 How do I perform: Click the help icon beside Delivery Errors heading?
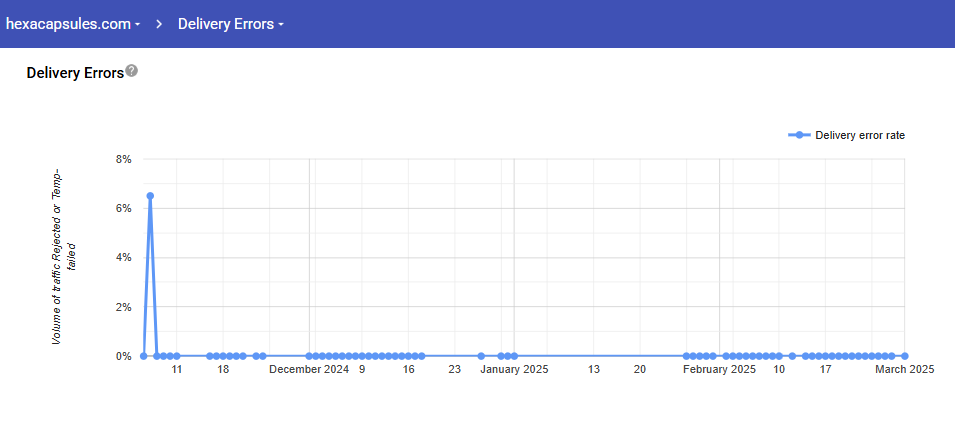coord(132,71)
